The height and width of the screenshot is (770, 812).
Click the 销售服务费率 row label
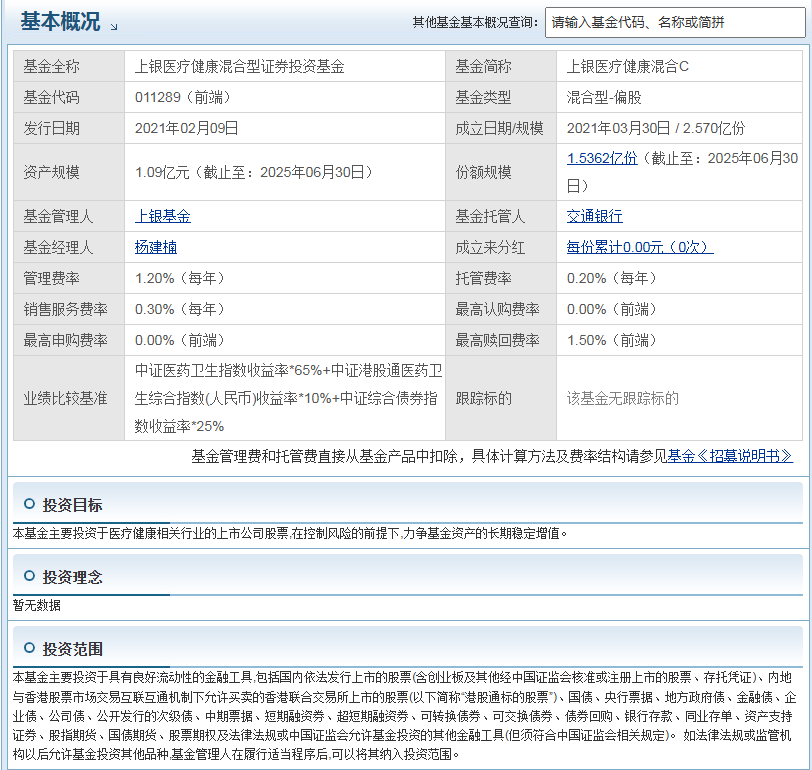pos(65,310)
